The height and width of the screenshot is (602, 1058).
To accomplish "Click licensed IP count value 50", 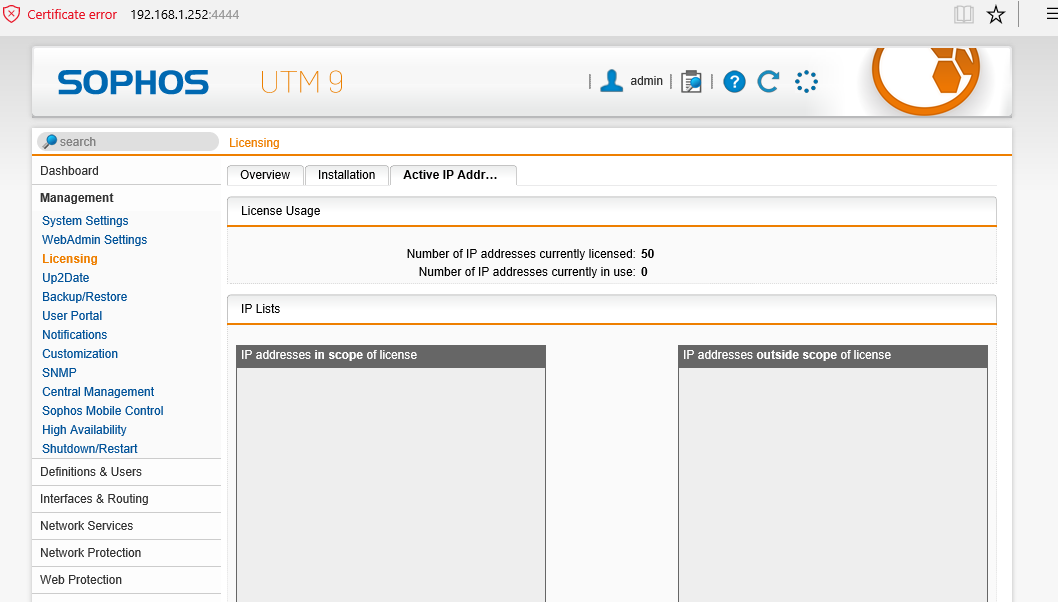I will pyautogui.click(x=648, y=254).
